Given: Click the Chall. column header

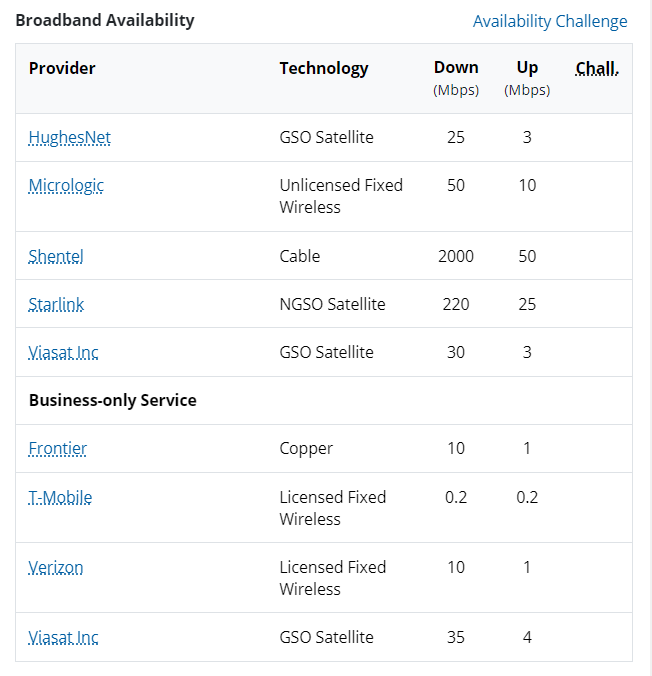Looking at the screenshot, I should click(597, 69).
